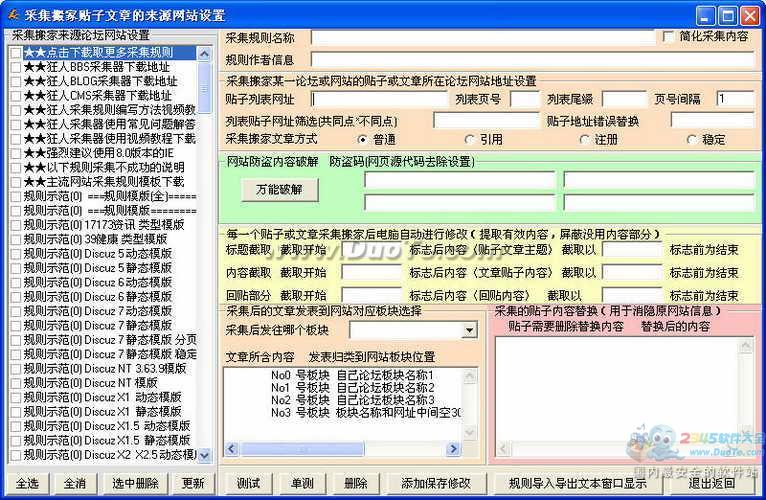Enable the 简化采集内容 checkbox
The image size is (766, 500).
668,37
